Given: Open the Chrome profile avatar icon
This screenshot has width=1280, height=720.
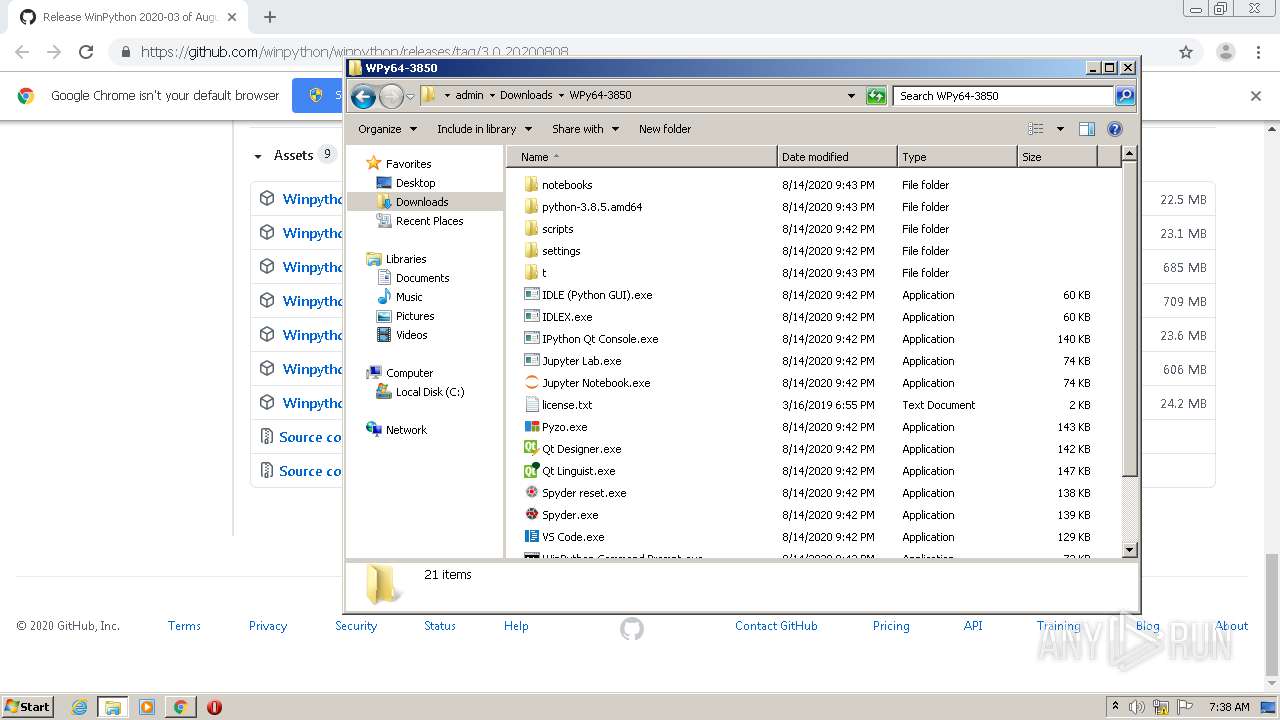Looking at the screenshot, I should coord(1225,52).
